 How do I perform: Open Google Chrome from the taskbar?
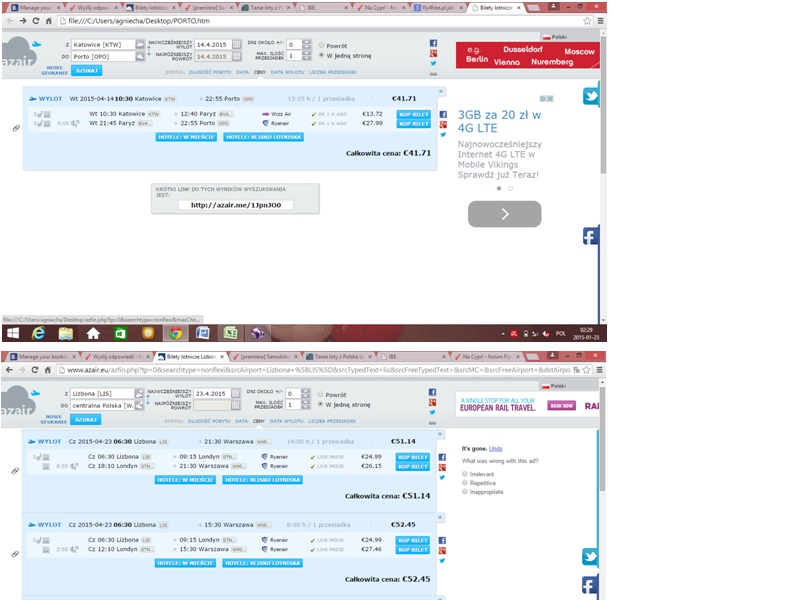(176, 334)
